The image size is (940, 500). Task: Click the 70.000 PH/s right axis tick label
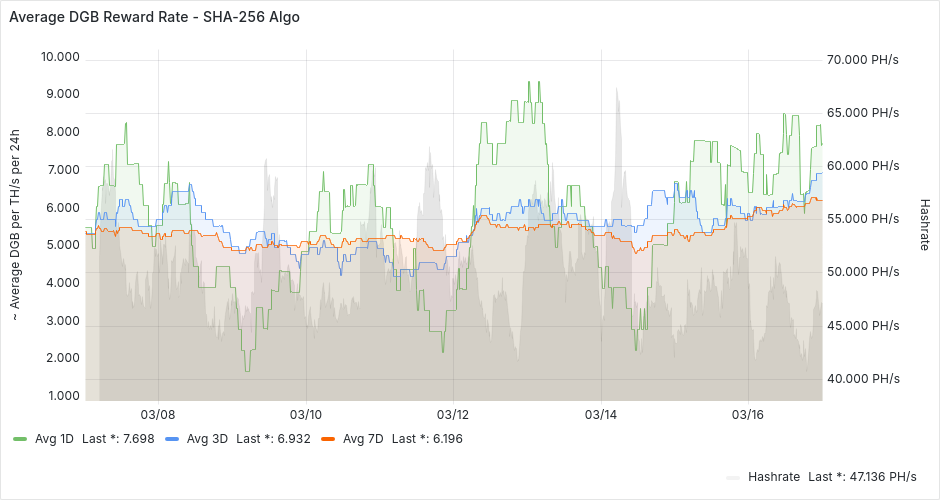(x=863, y=60)
